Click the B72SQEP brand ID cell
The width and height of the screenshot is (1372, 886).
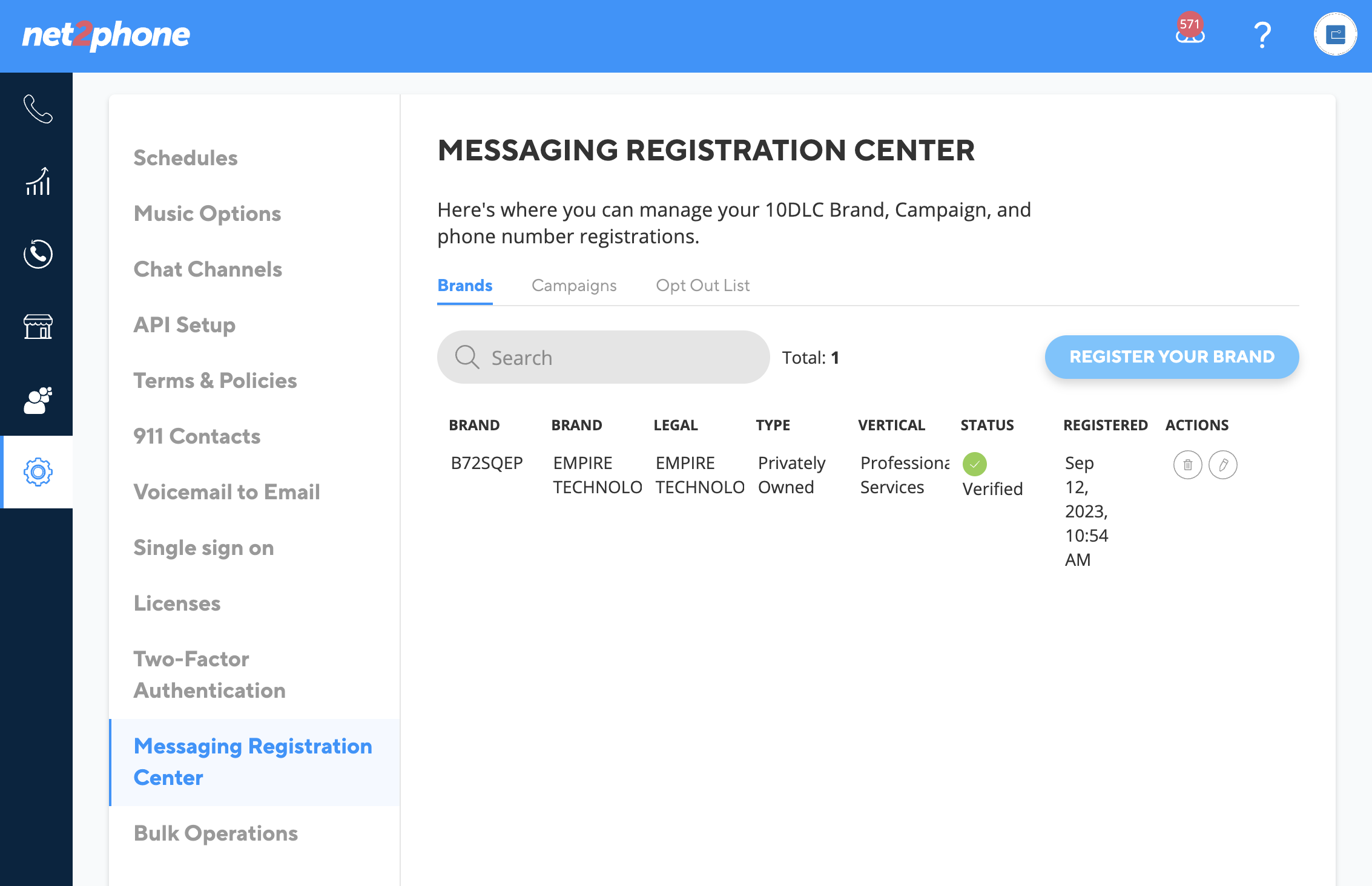point(487,463)
